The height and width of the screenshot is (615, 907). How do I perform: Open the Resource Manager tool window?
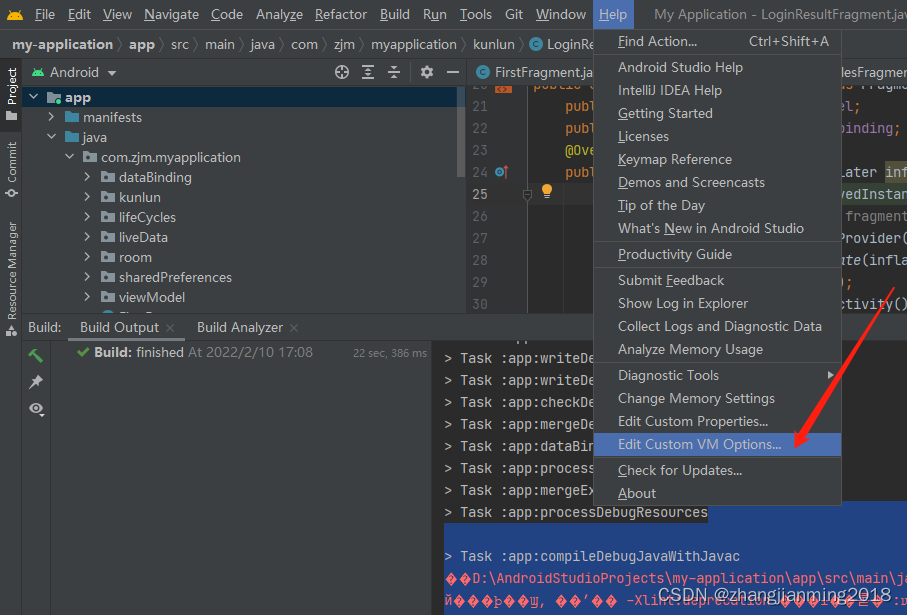click(x=12, y=278)
